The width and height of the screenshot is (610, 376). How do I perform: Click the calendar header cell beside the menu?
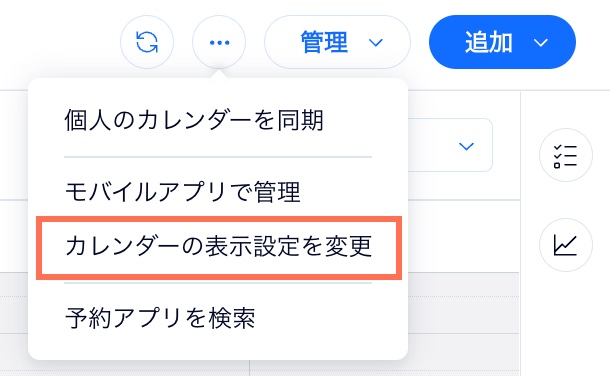pos(464,236)
